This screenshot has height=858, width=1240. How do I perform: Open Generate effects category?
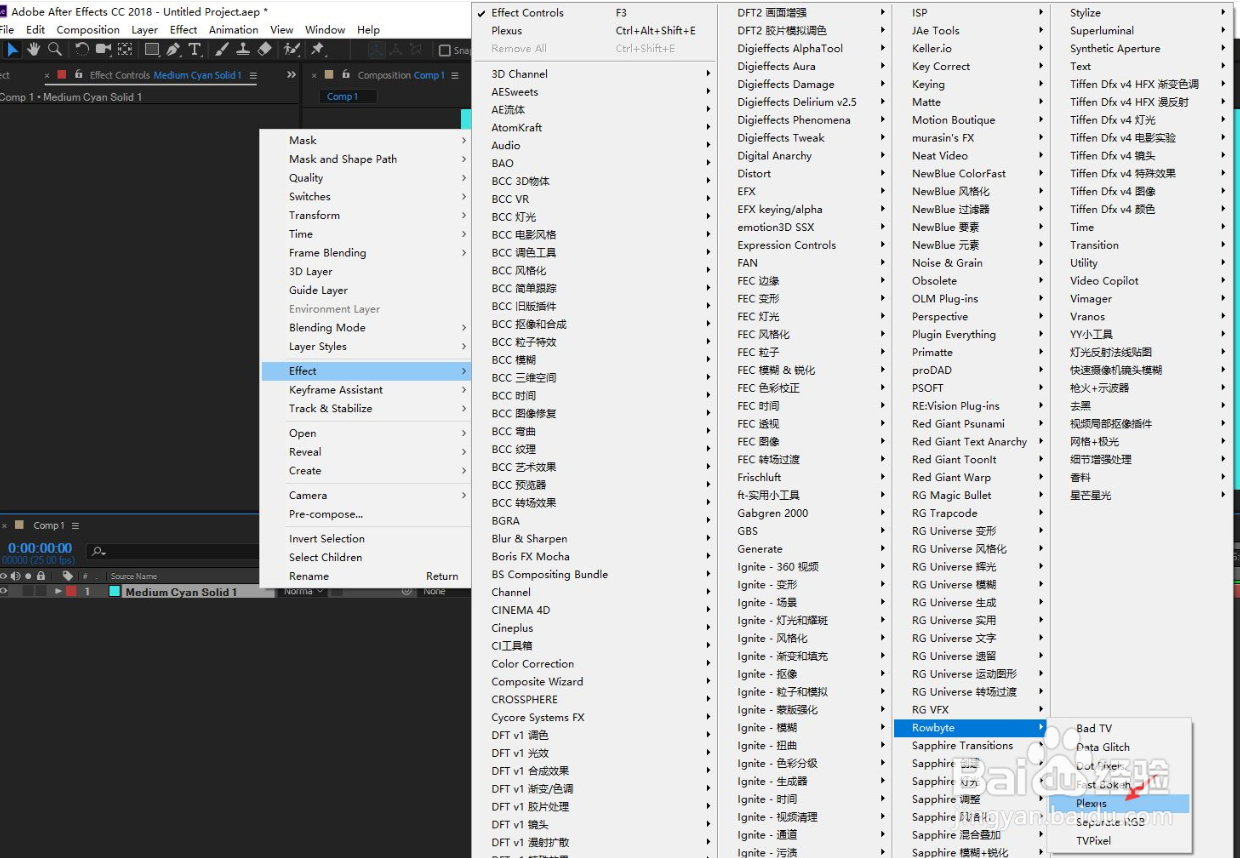point(811,549)
